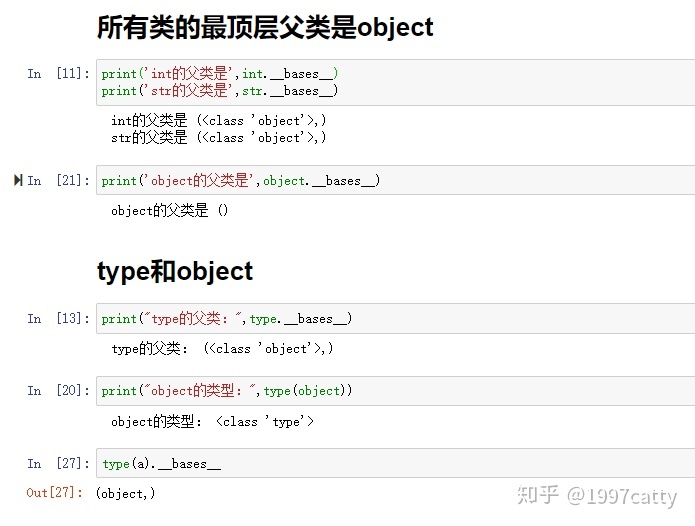Click the (object,) output of cell 27
The height and width of the screenshot is (526, 695).
pos(125,493)
